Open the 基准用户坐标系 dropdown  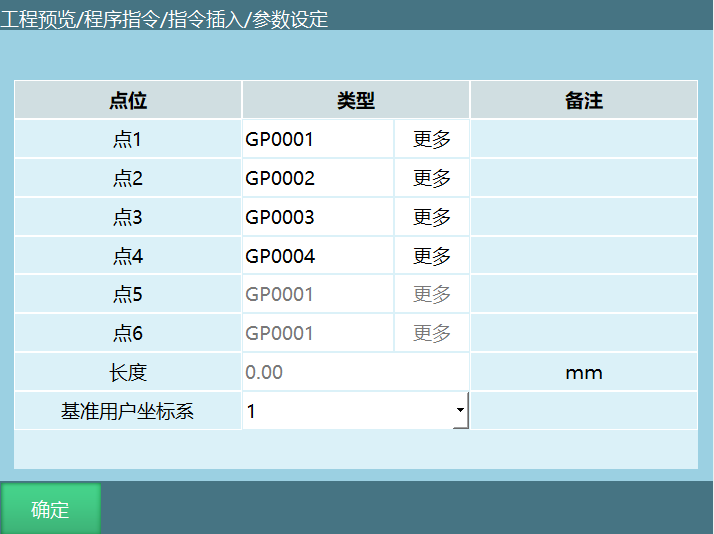[355, 411]
